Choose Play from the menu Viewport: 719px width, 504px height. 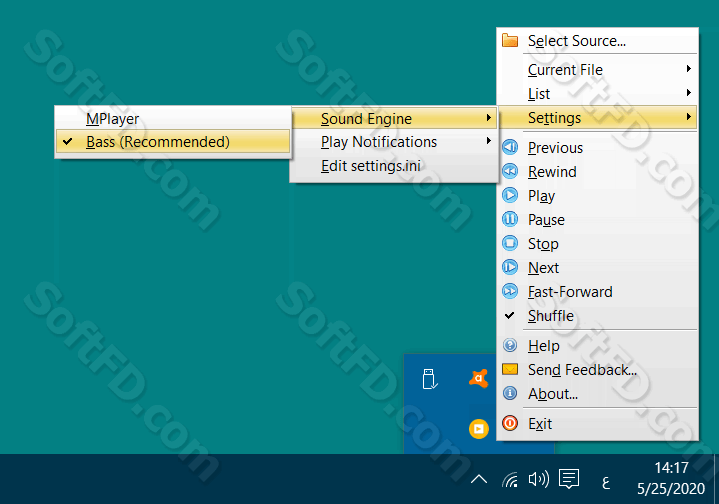click(598, 196)
